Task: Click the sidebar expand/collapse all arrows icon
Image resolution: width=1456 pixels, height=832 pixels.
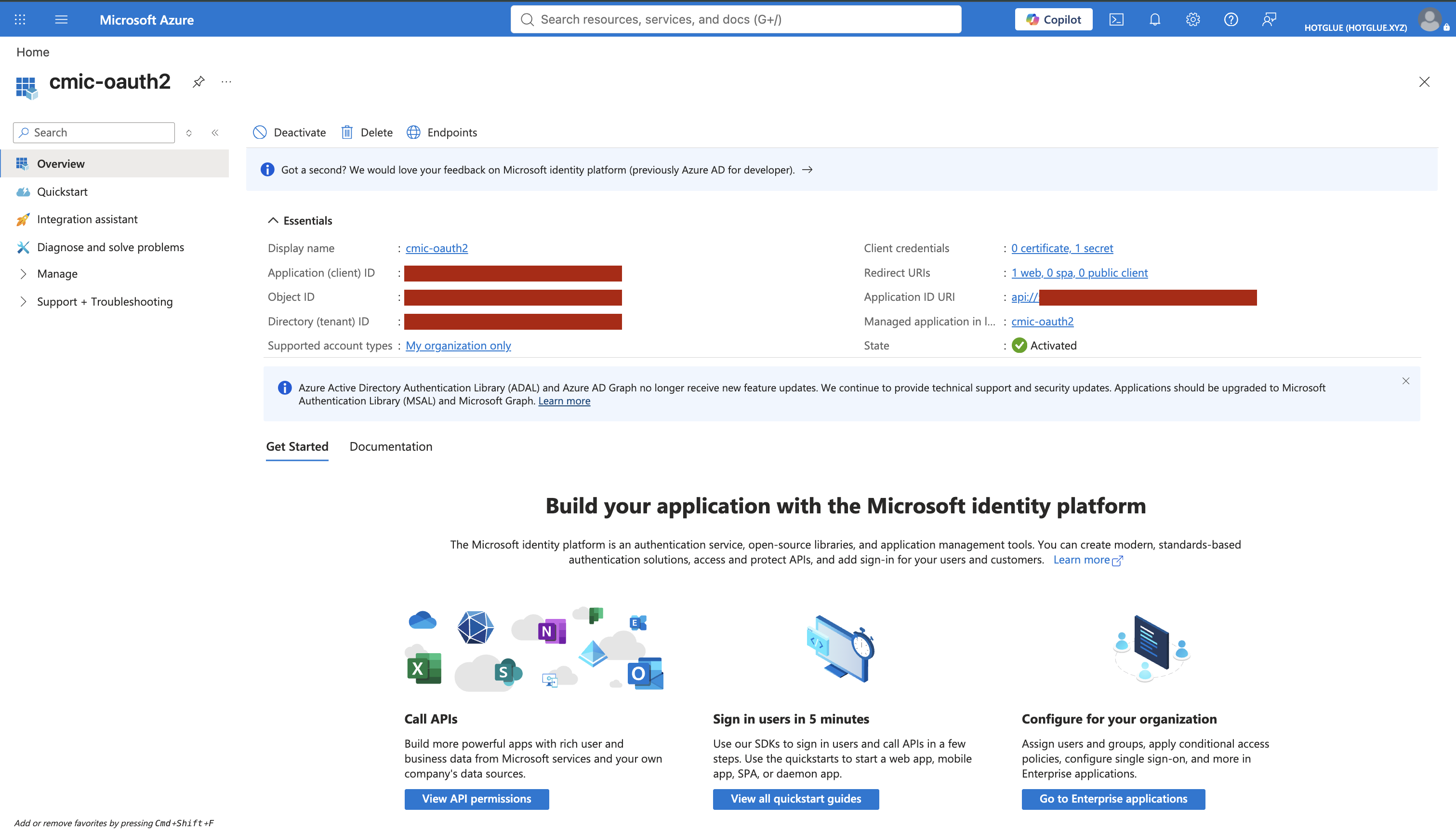Action: point(189,133)
